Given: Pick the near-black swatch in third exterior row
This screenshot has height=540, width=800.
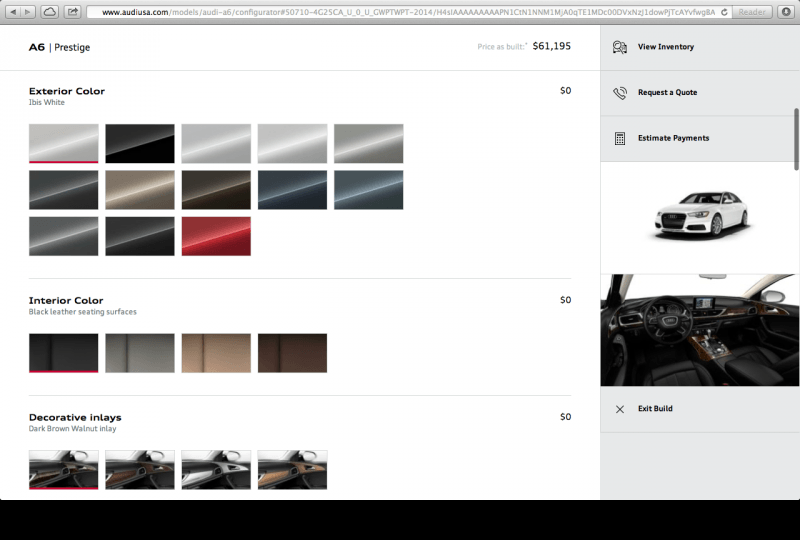Looking at the screenshot, I should (140, 236).
